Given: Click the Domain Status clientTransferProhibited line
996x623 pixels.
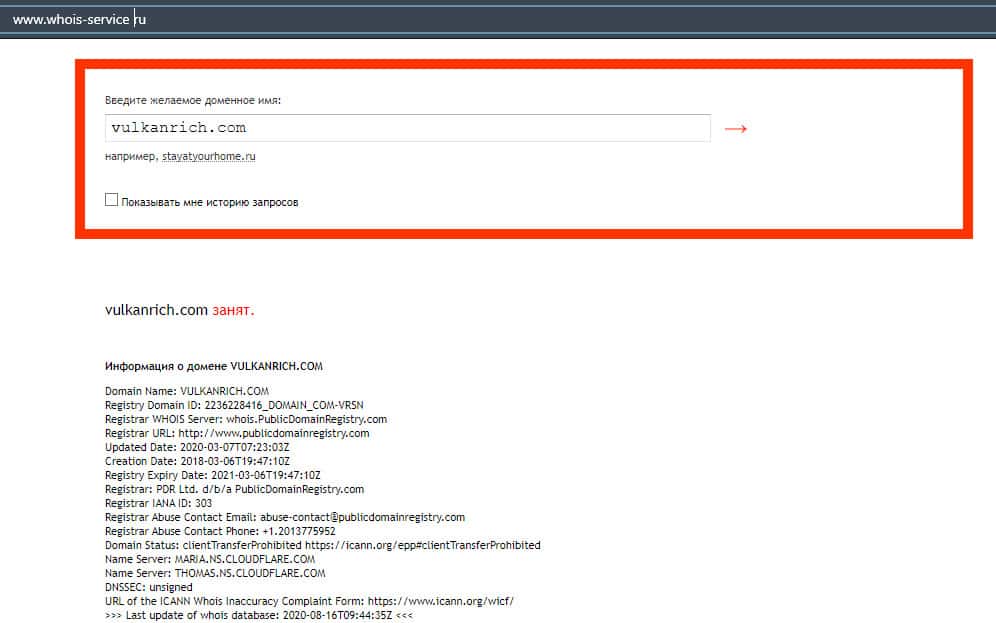Looking at the screenshot, I should [323, 545].
